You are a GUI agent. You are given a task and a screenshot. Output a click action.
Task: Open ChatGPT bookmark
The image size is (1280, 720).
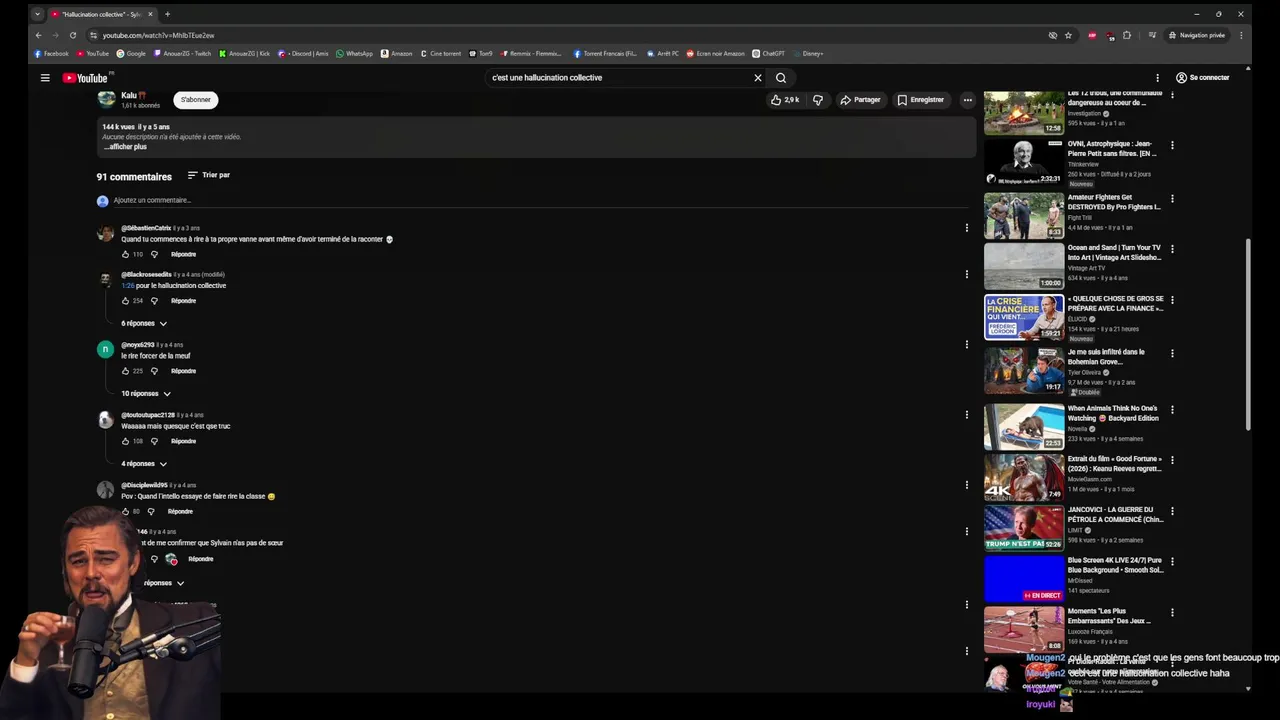coord(768,53)
